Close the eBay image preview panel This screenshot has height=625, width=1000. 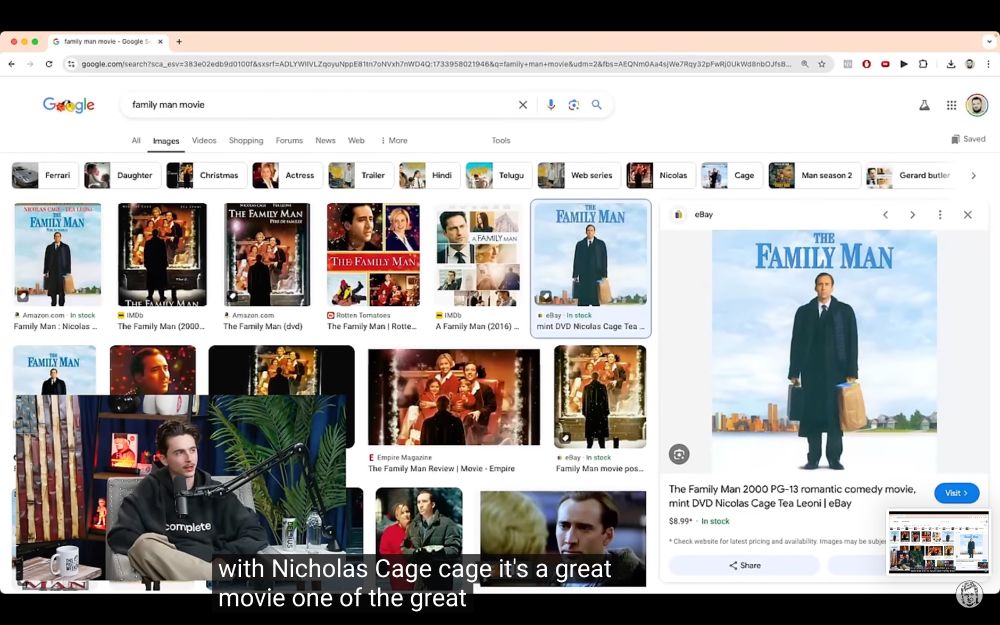pyautogui.click(x=967, y=215)
